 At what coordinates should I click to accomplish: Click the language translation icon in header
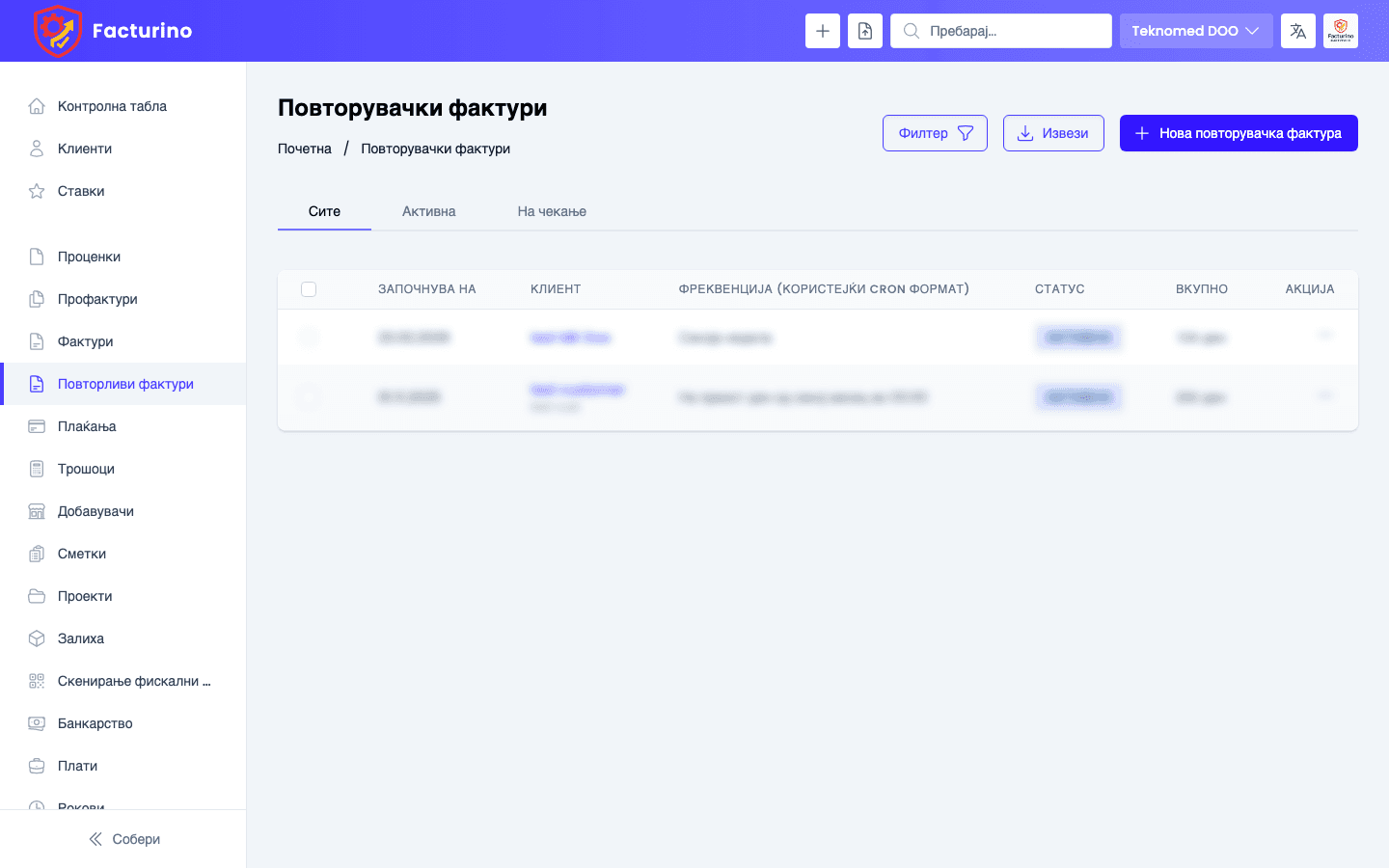click(1297, 30)
